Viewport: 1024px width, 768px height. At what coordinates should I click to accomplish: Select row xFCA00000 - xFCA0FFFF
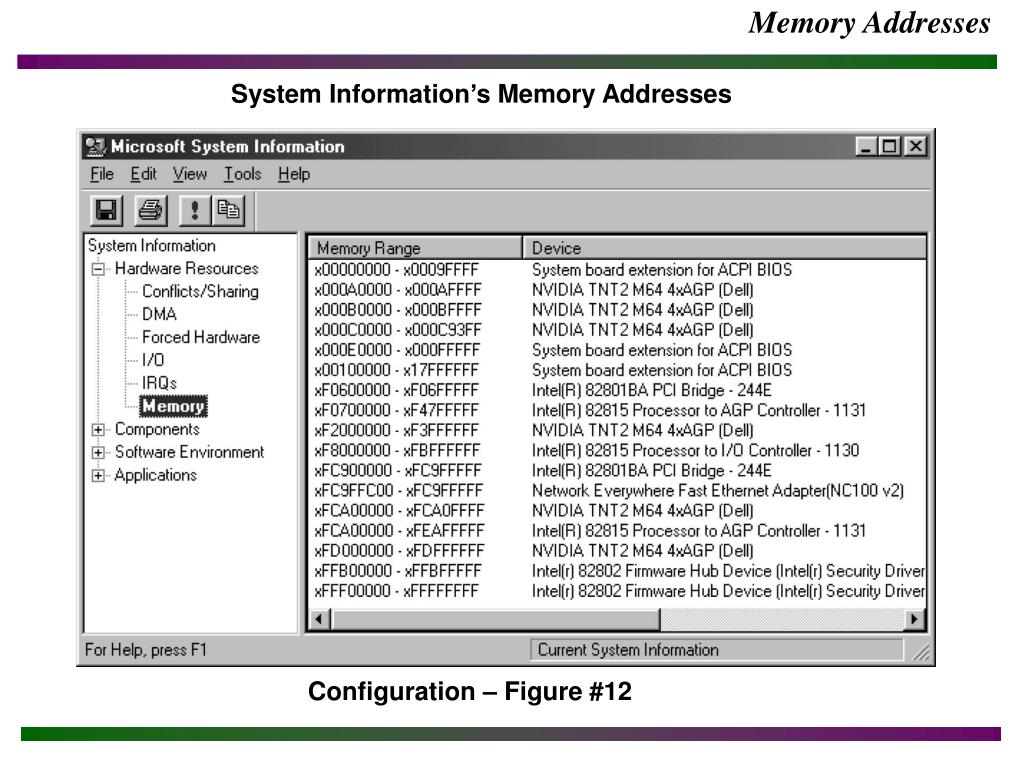click(x=617, y=511)
